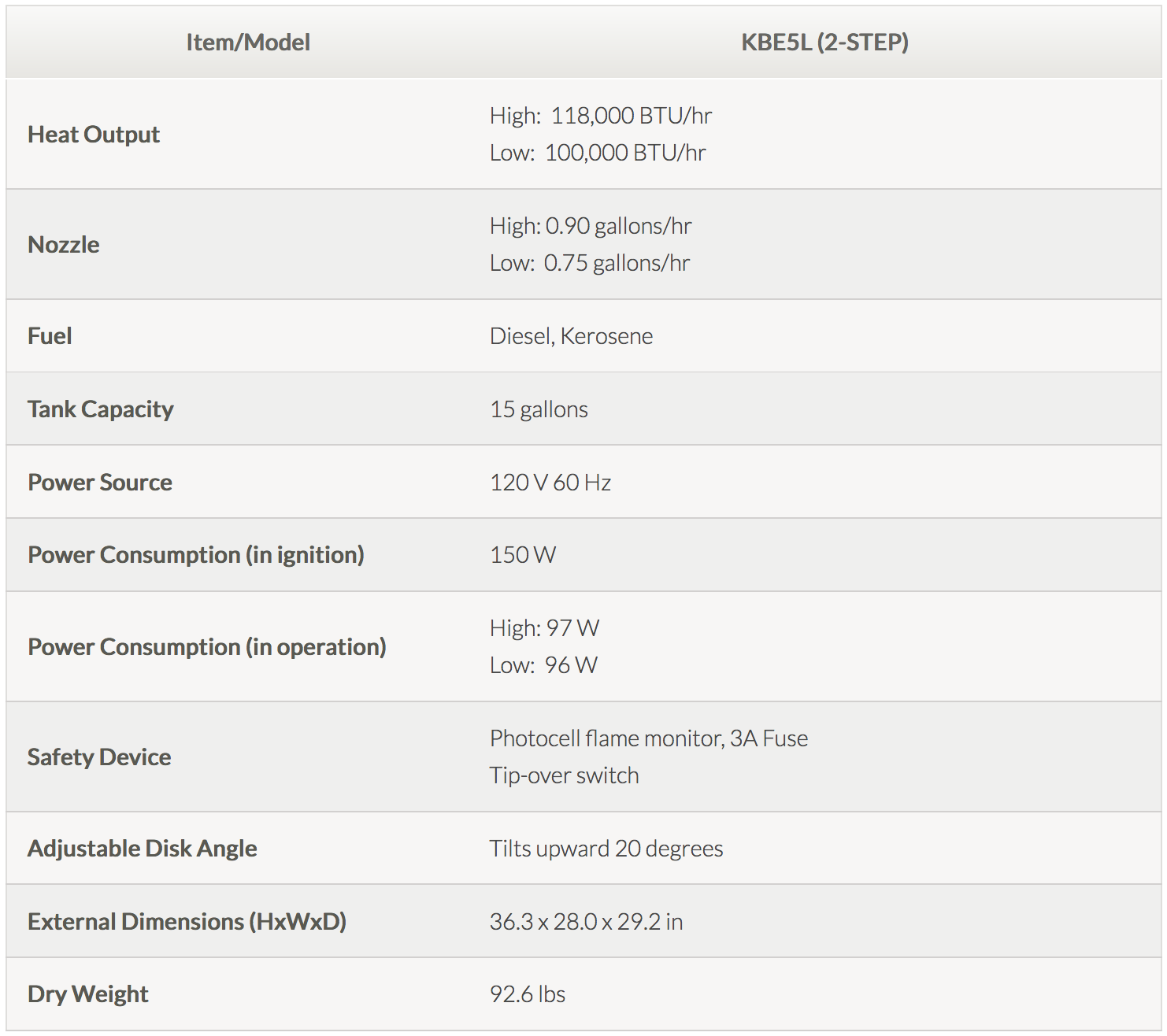This screenshot has width=1167, height=1036.
Task: Select the Heat Output row label
Action: click(94, 135)
